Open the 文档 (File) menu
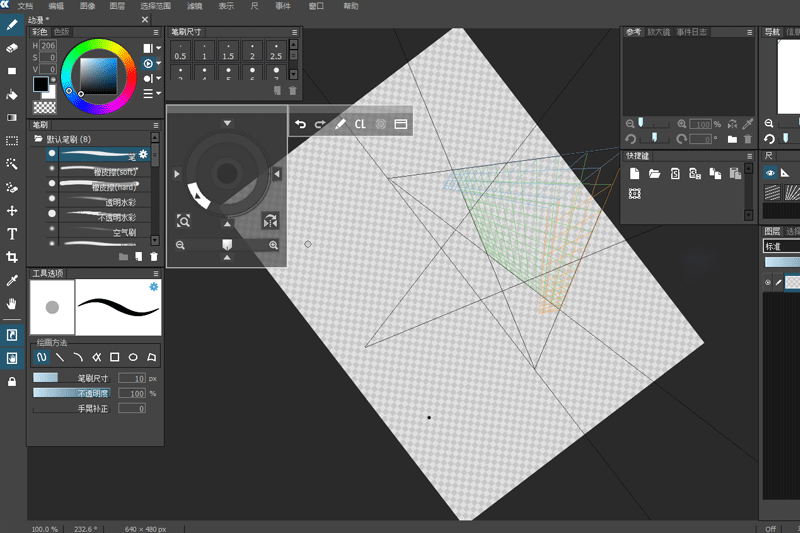800x533 pixels. click(25, 6)
